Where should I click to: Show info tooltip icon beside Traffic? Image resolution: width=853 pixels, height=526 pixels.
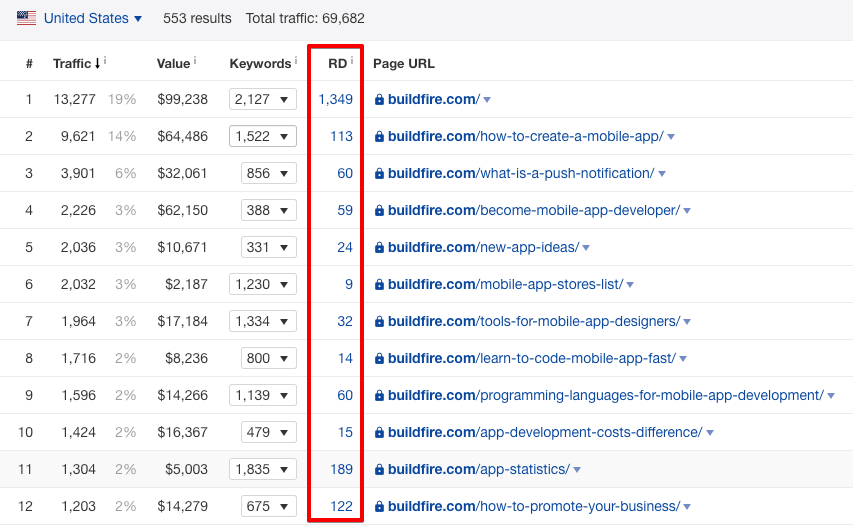[x=105, y=61]
